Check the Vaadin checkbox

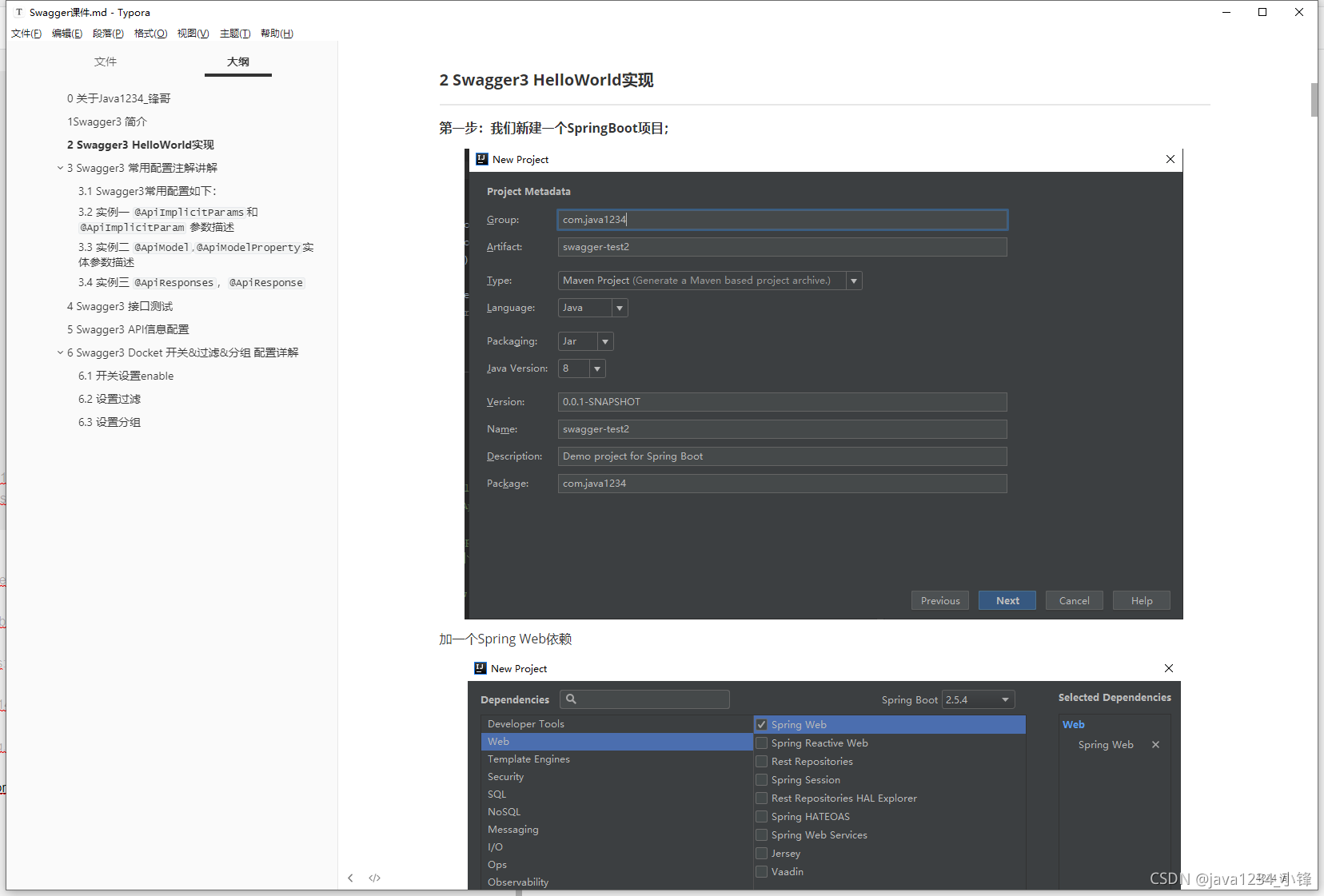click(x=762, y=872)
